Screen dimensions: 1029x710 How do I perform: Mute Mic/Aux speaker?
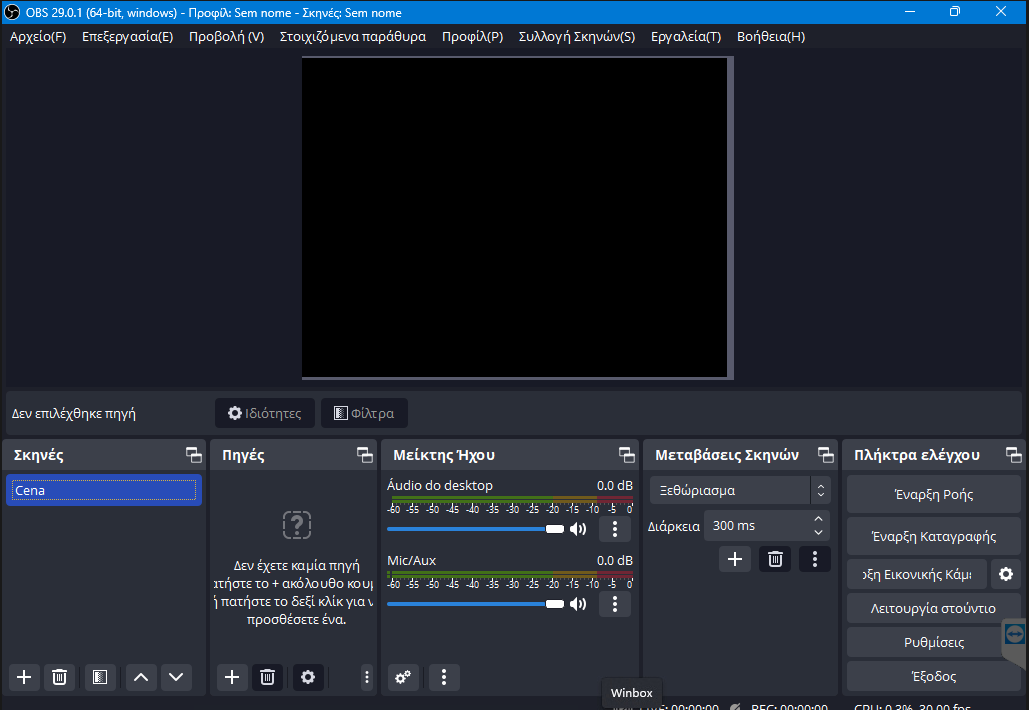pos(578,604)
